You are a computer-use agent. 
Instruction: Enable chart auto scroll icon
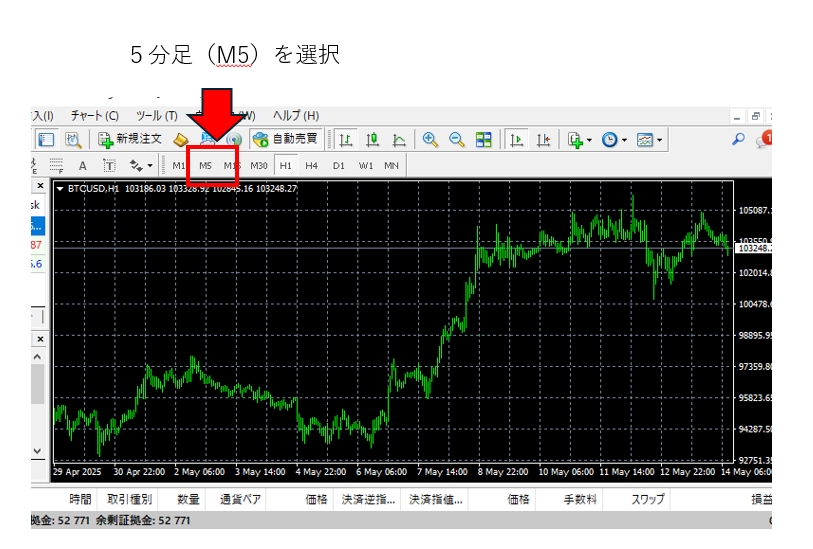pos(518,140)
